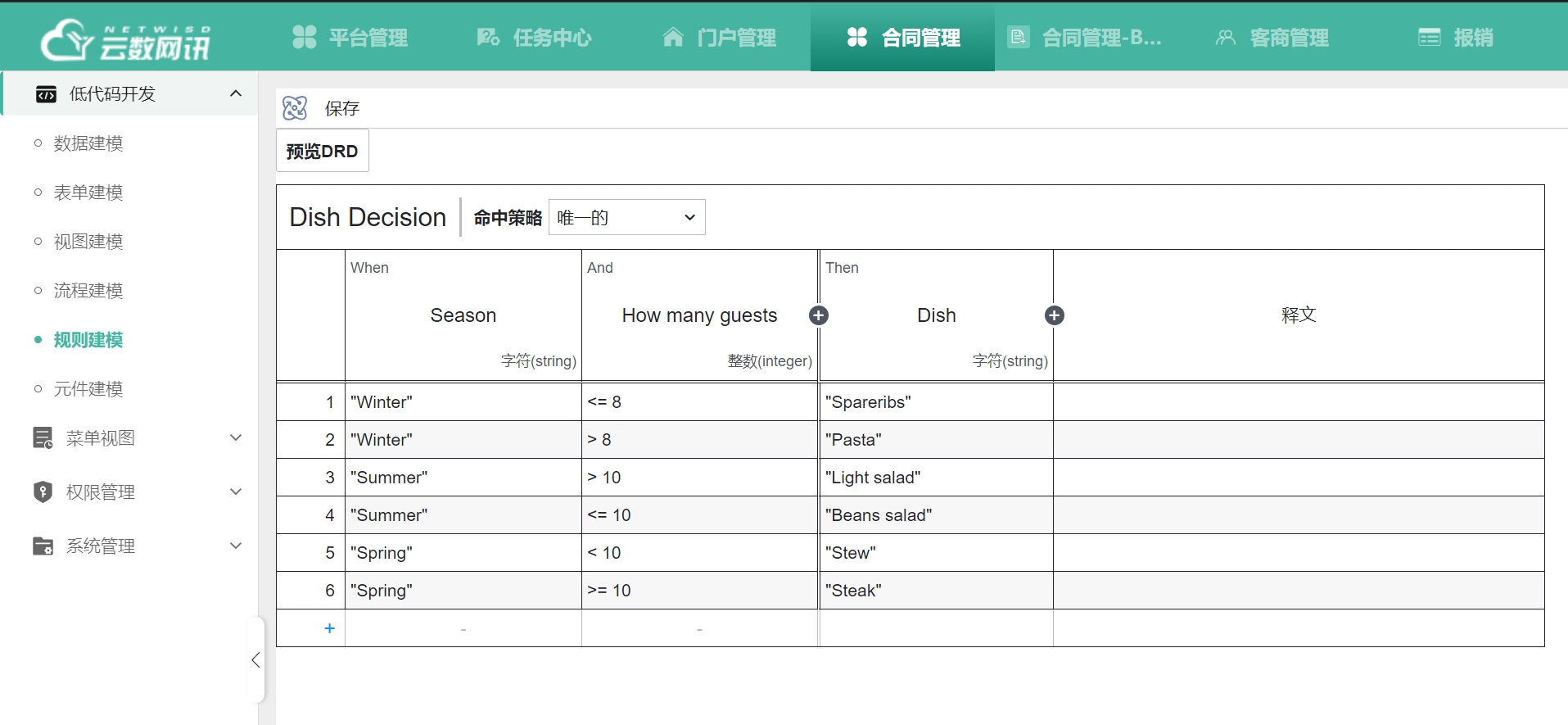Expand the 菜单视图 sidebar section
1568x725 pixels.
pyautogui.click(x=236, y=437)
